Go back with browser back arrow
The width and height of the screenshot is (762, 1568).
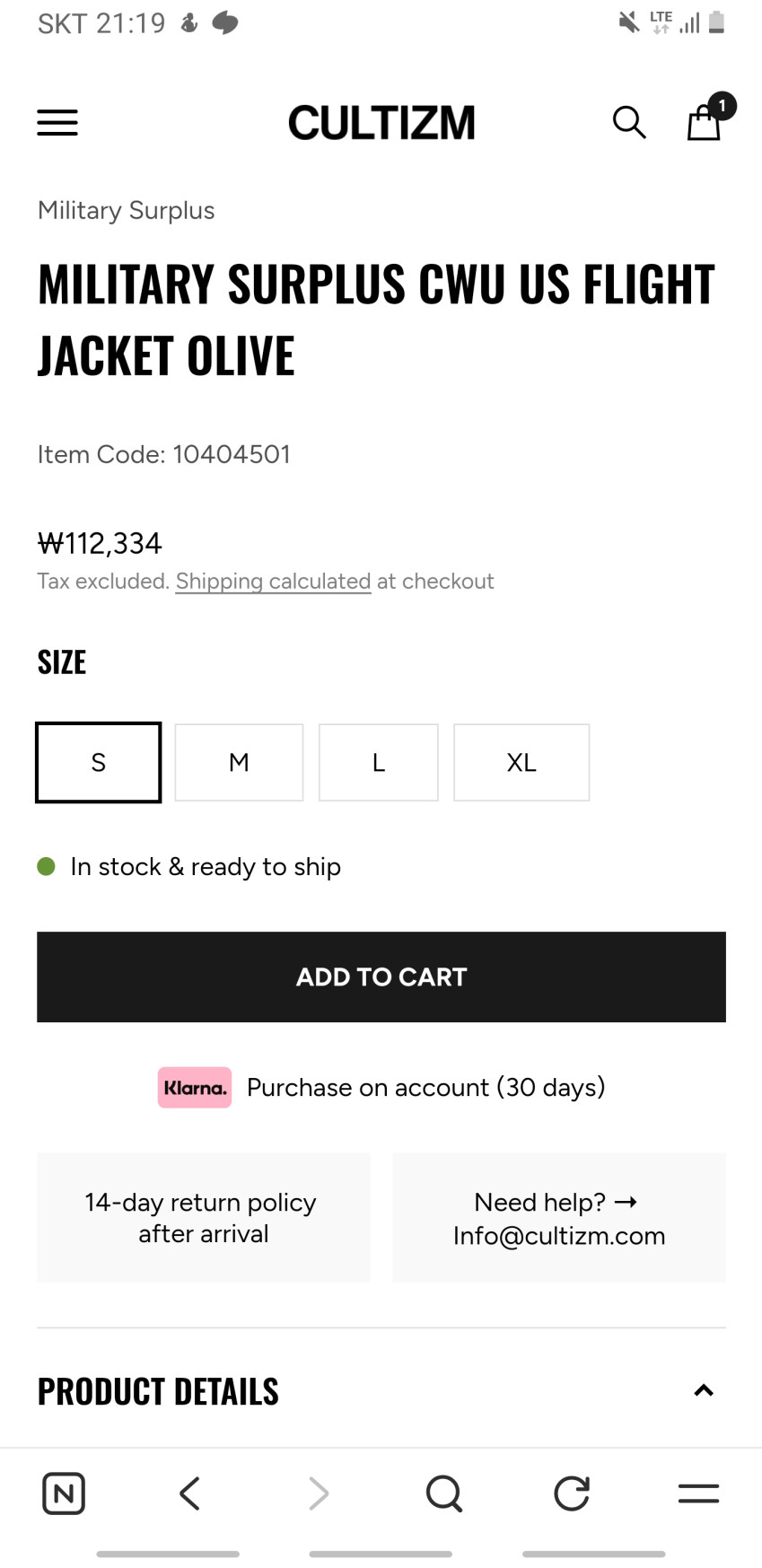coord(189,1494)
